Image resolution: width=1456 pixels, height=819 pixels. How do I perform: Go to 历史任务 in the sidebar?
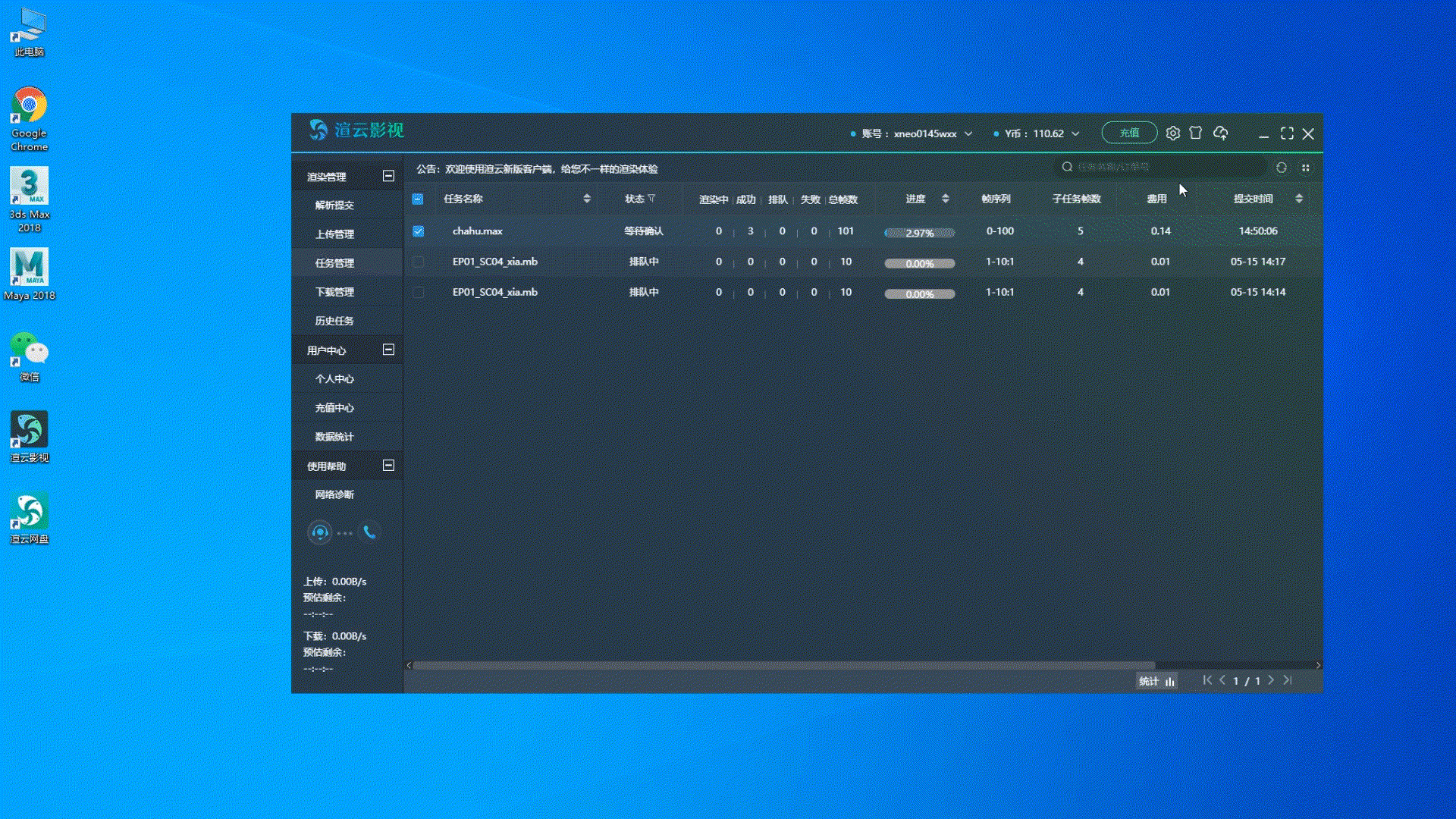pyautogui.click(x=334, y=321)
